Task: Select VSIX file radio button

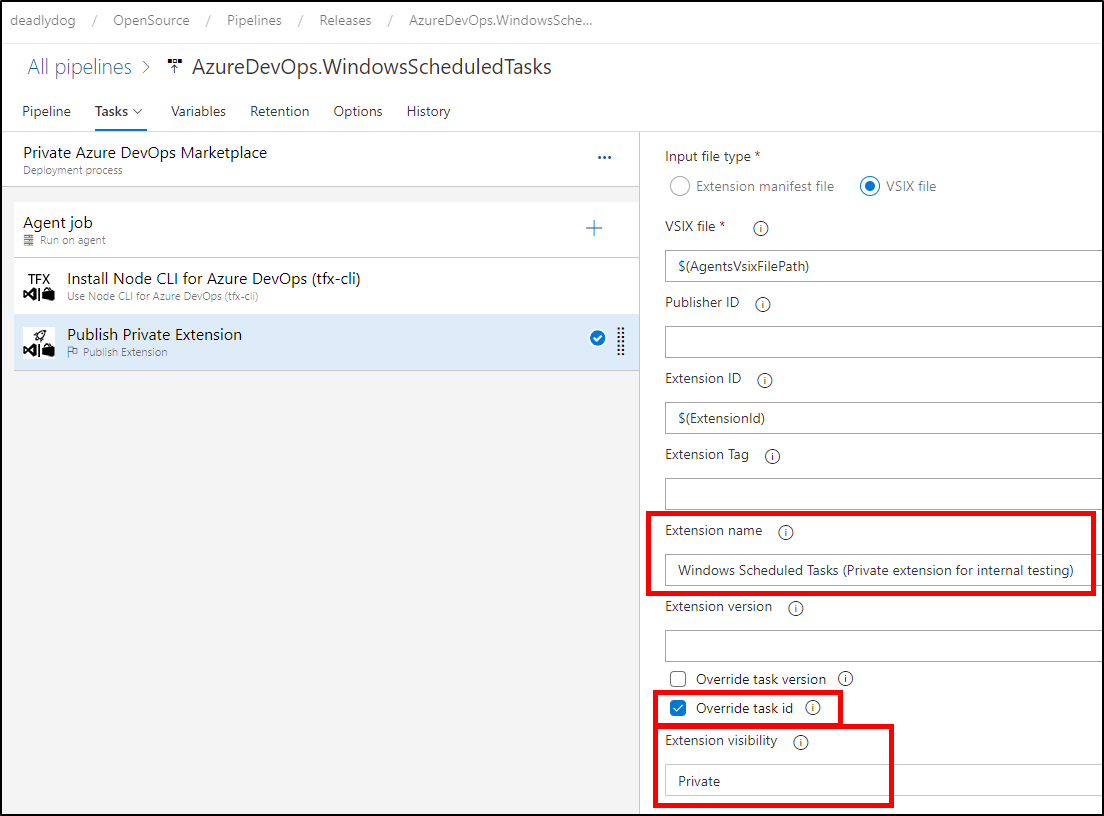Action: point(870,186)
